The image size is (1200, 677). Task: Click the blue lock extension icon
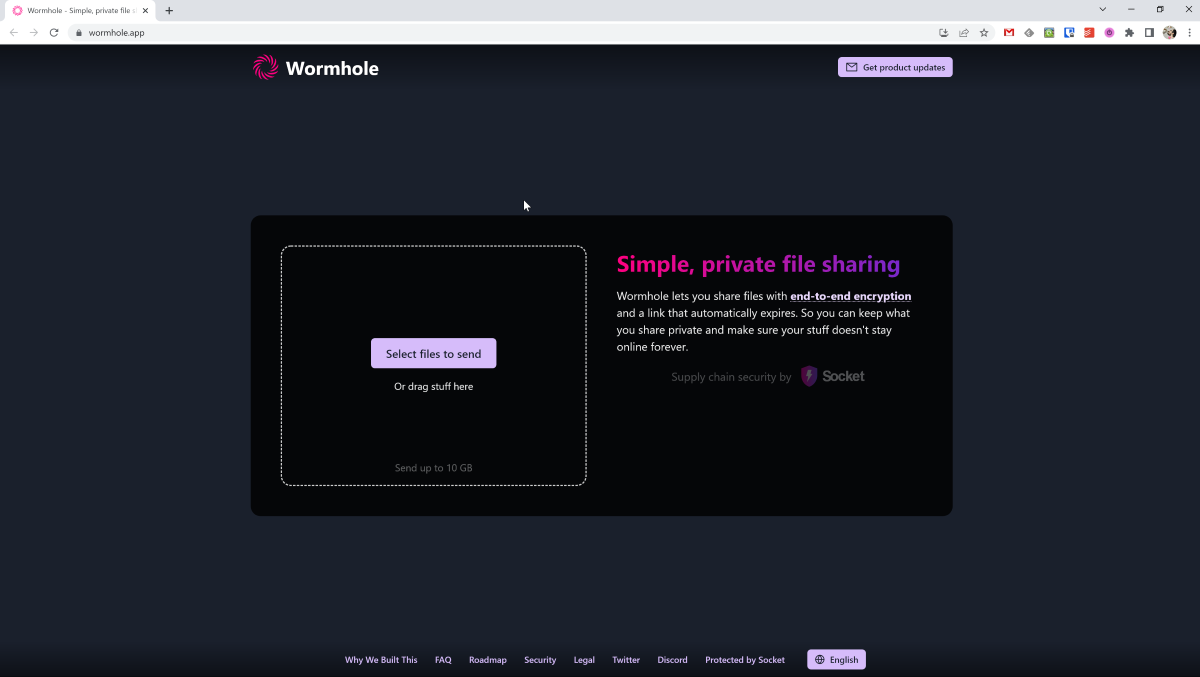[1069, 32]
